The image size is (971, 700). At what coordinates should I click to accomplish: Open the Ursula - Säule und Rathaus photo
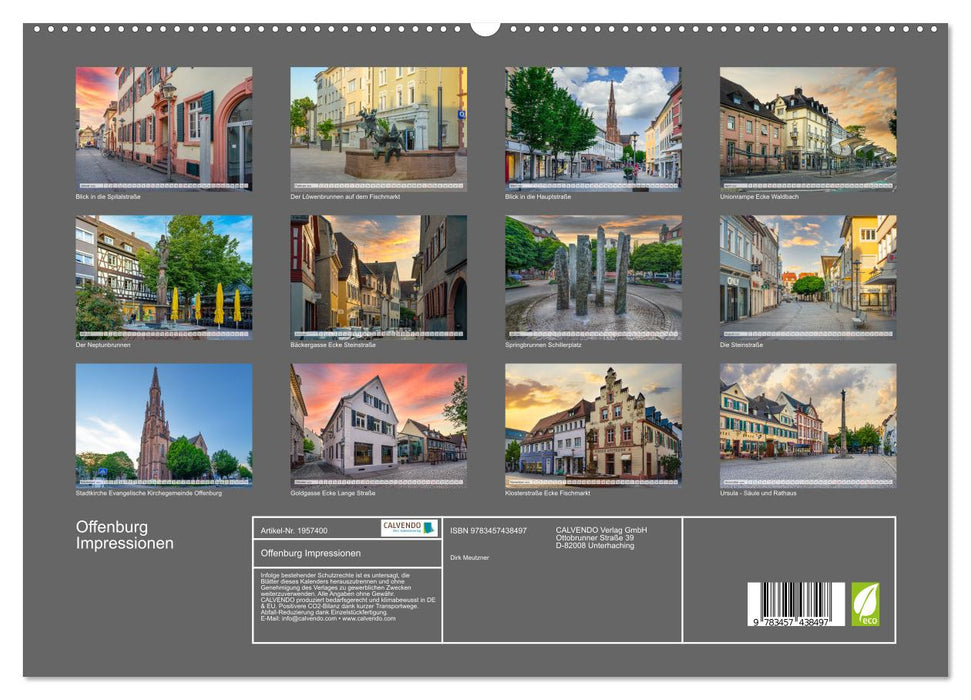(x=807, y=425)
